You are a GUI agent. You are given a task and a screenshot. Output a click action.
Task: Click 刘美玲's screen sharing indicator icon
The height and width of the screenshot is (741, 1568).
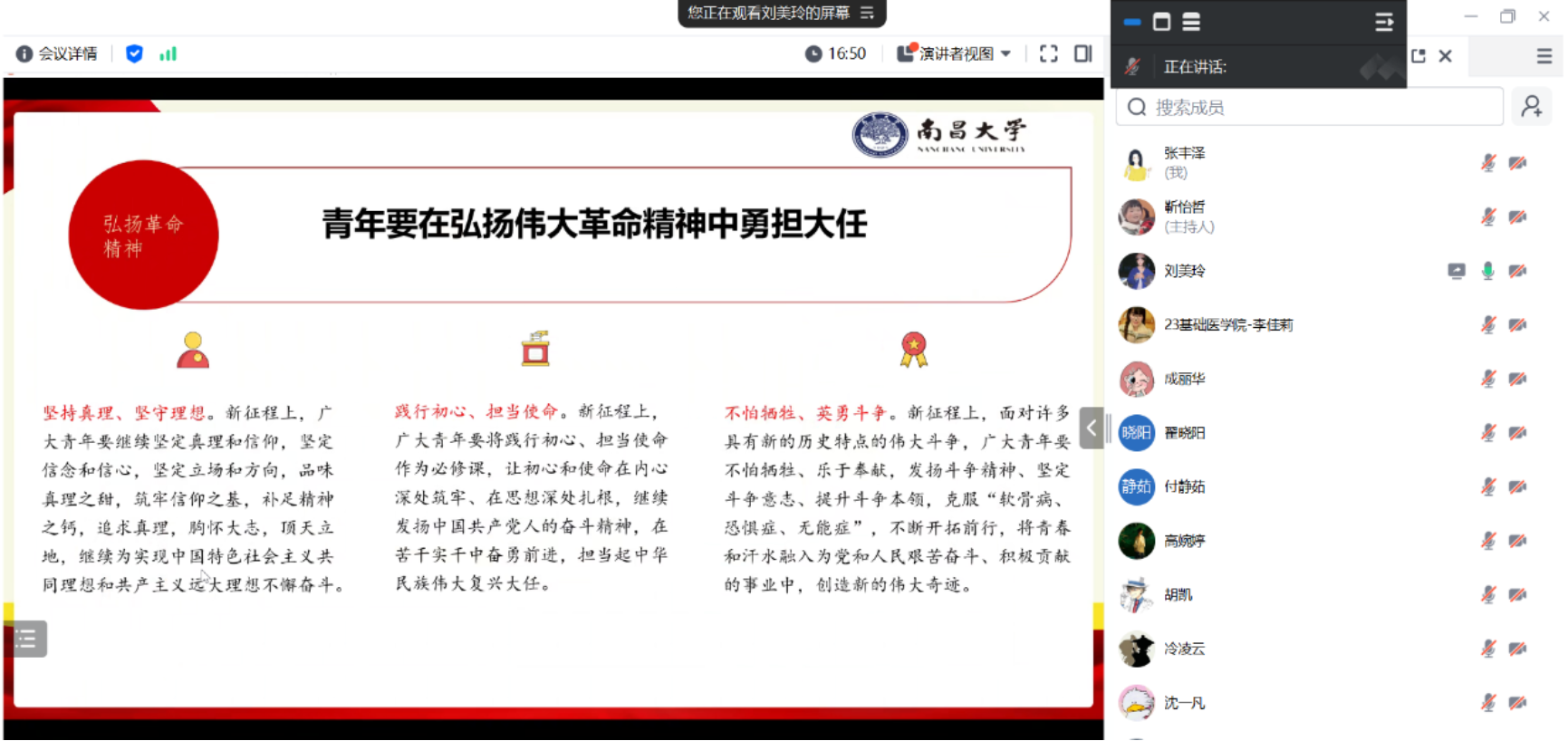1456,271
